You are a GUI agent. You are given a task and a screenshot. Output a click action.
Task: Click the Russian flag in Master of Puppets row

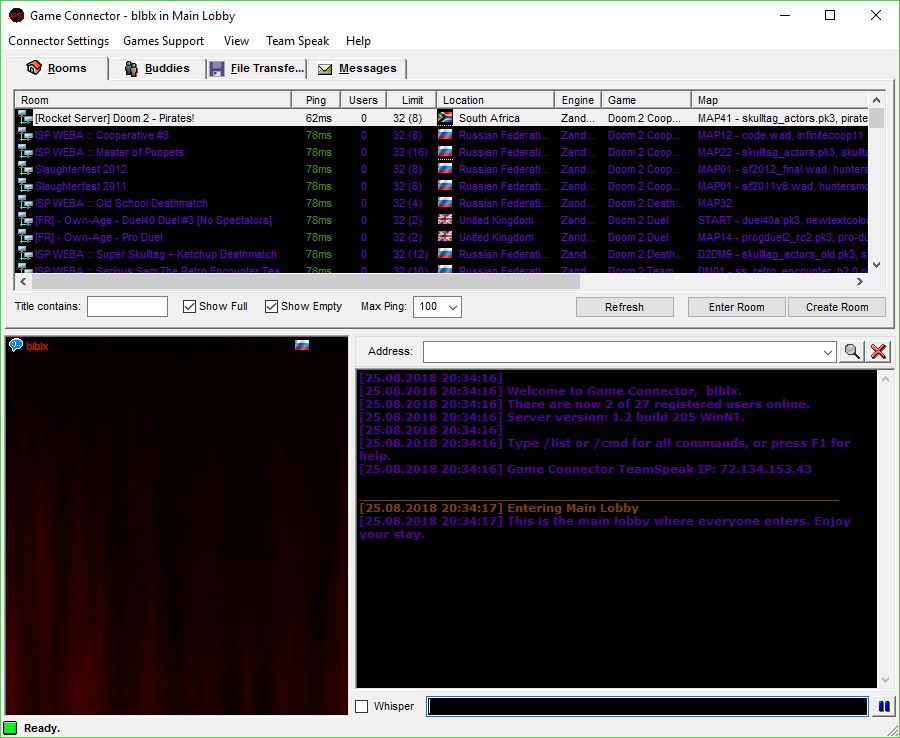(445, 152)
